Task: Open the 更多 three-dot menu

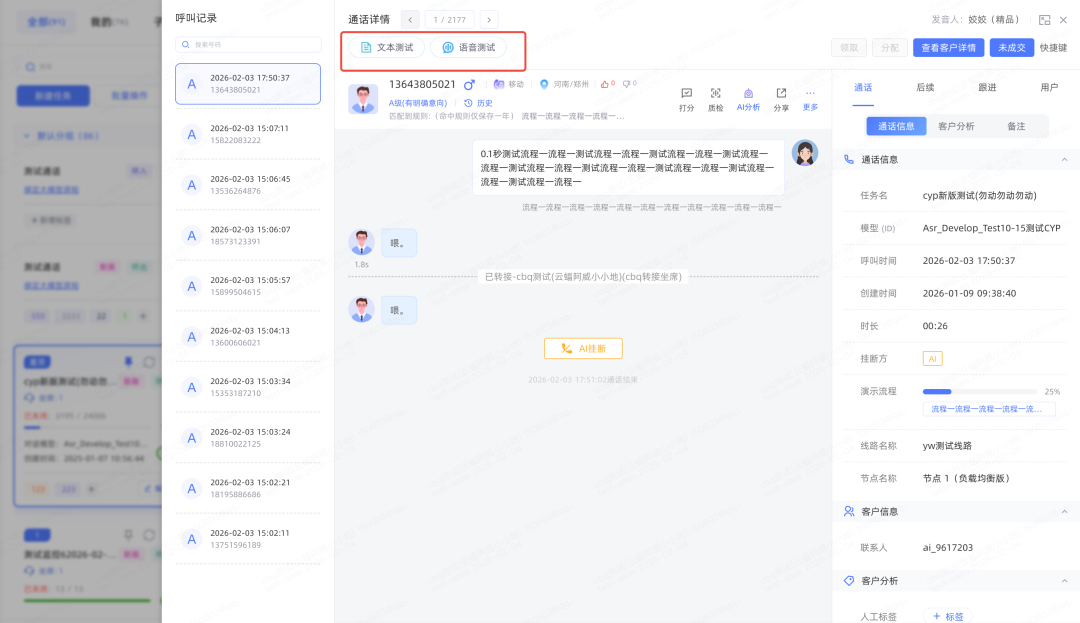Action: pos(810,93)
